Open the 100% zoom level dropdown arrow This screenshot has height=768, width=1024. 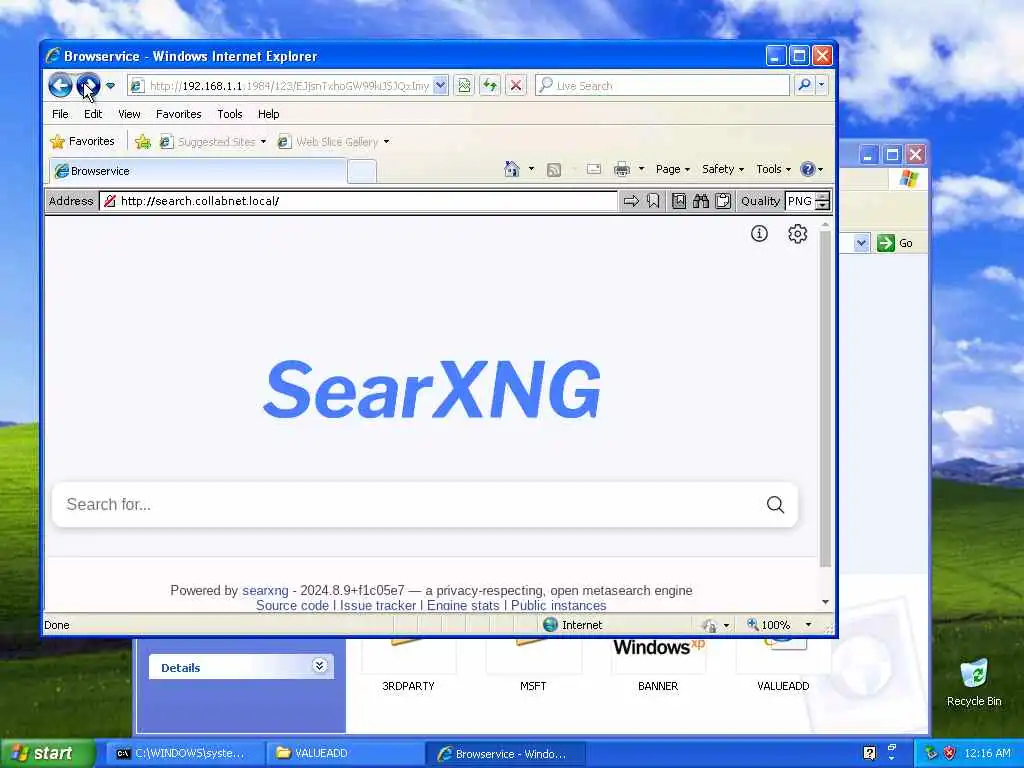click(808, 625)
